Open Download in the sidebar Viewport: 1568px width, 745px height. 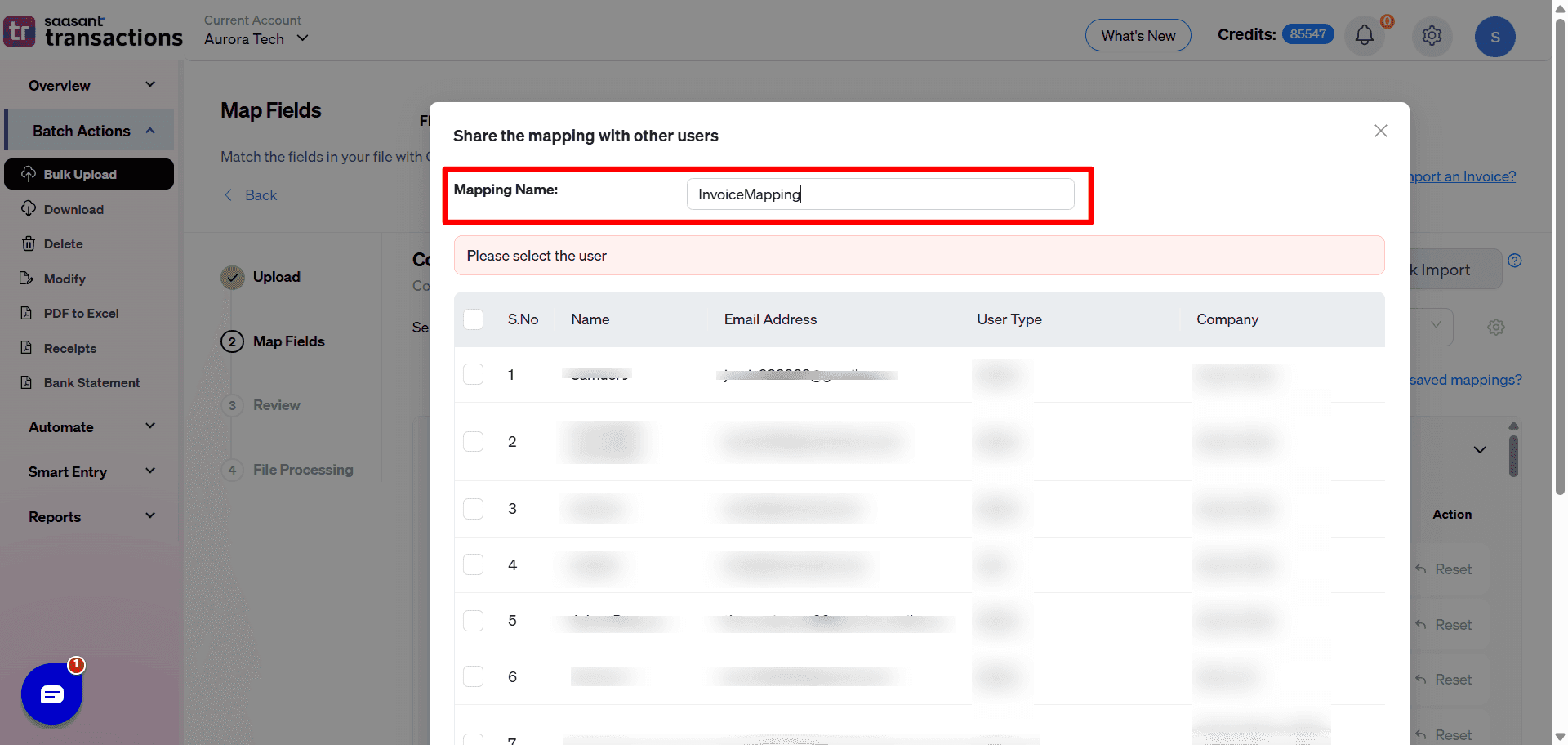tap(73, 209)
